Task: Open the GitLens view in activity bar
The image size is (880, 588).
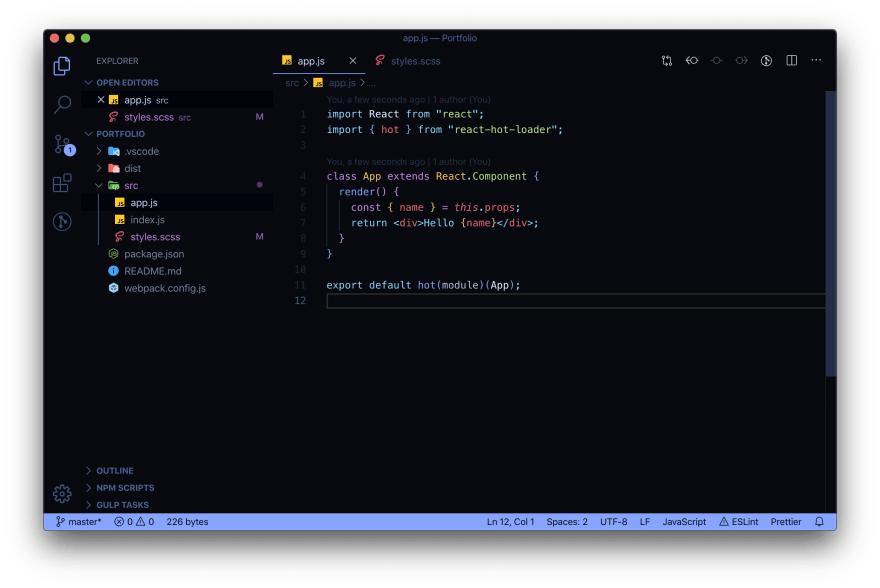Action: pos(62,222)
